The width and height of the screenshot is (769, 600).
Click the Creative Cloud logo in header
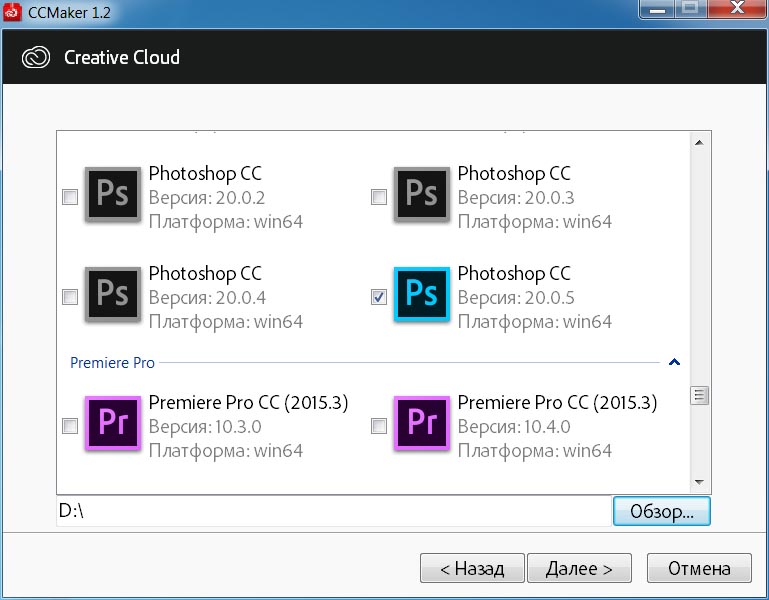(36, 57)
